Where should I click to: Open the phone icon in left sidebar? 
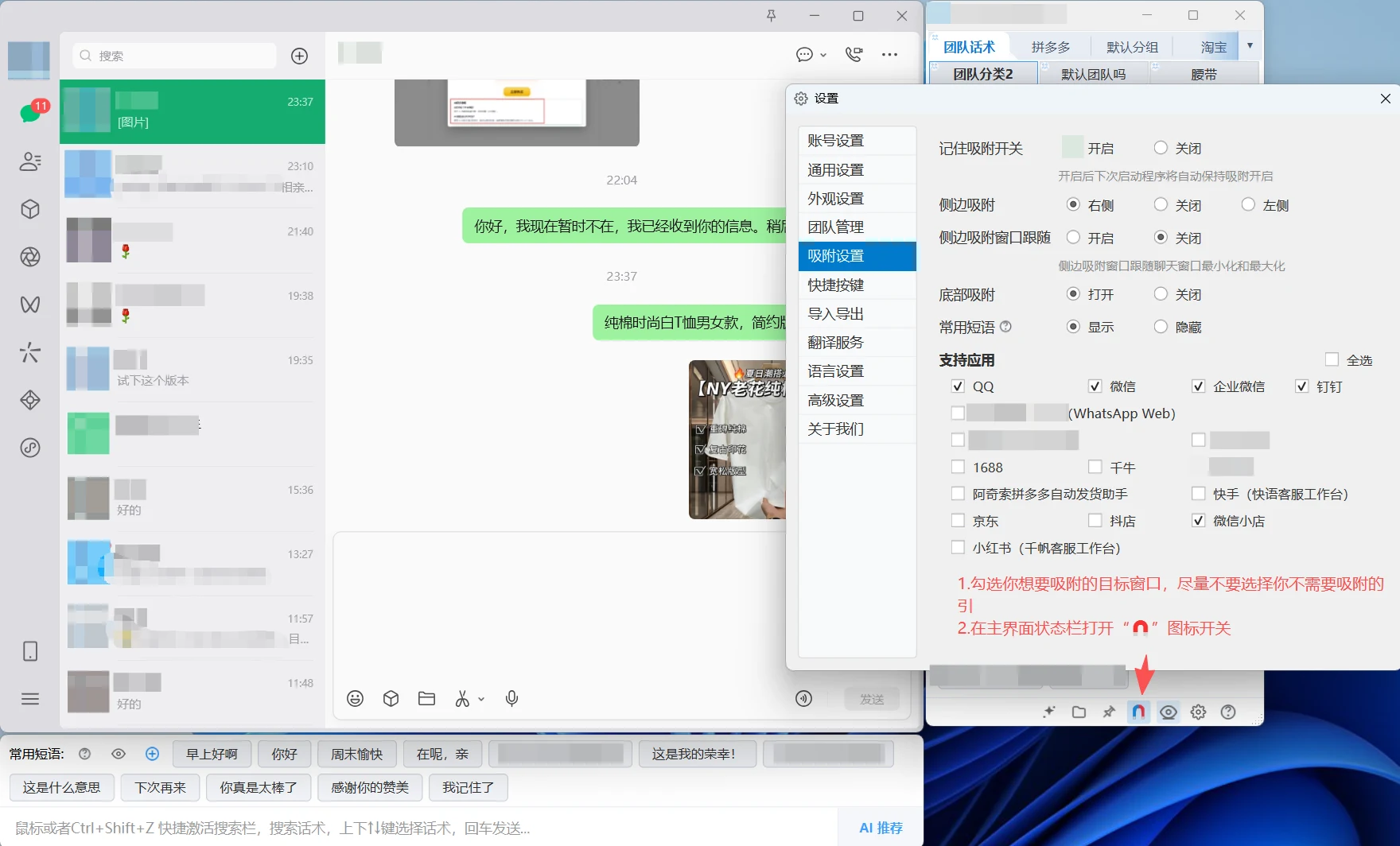pos(30,651)
